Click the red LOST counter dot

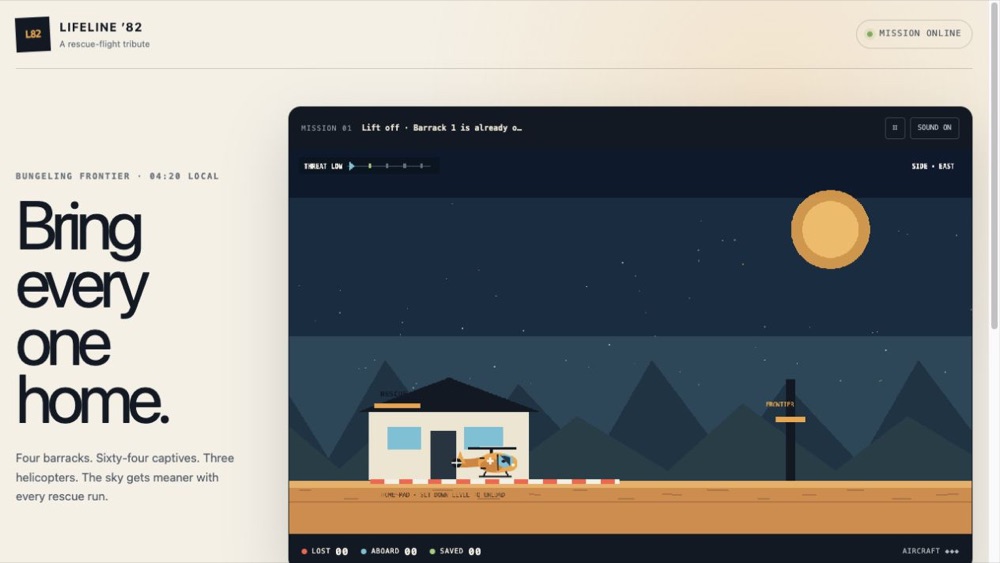coord(304,552)
